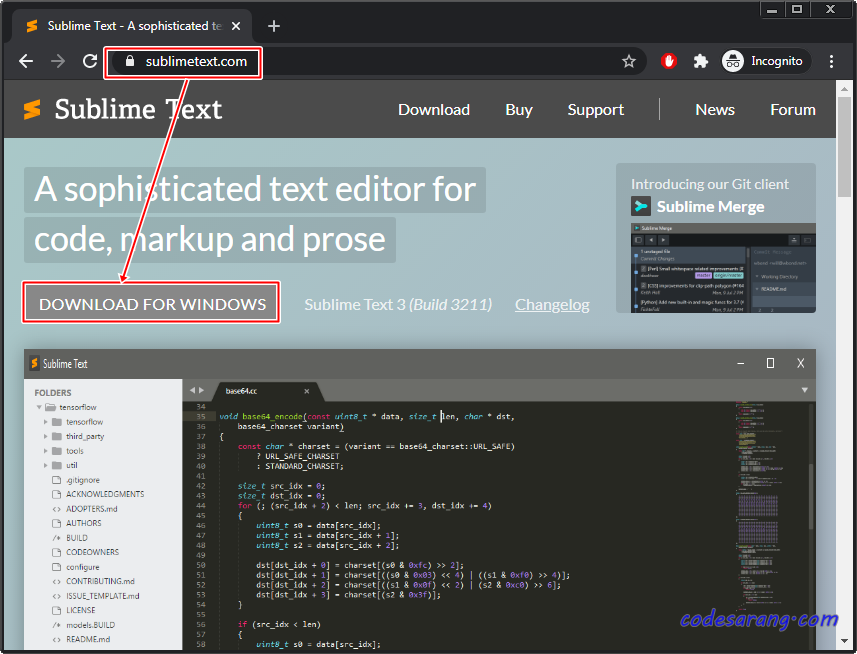Close the Sublime Text browser tab
This screenshot has height=654, width=857.
click(236, 26)
